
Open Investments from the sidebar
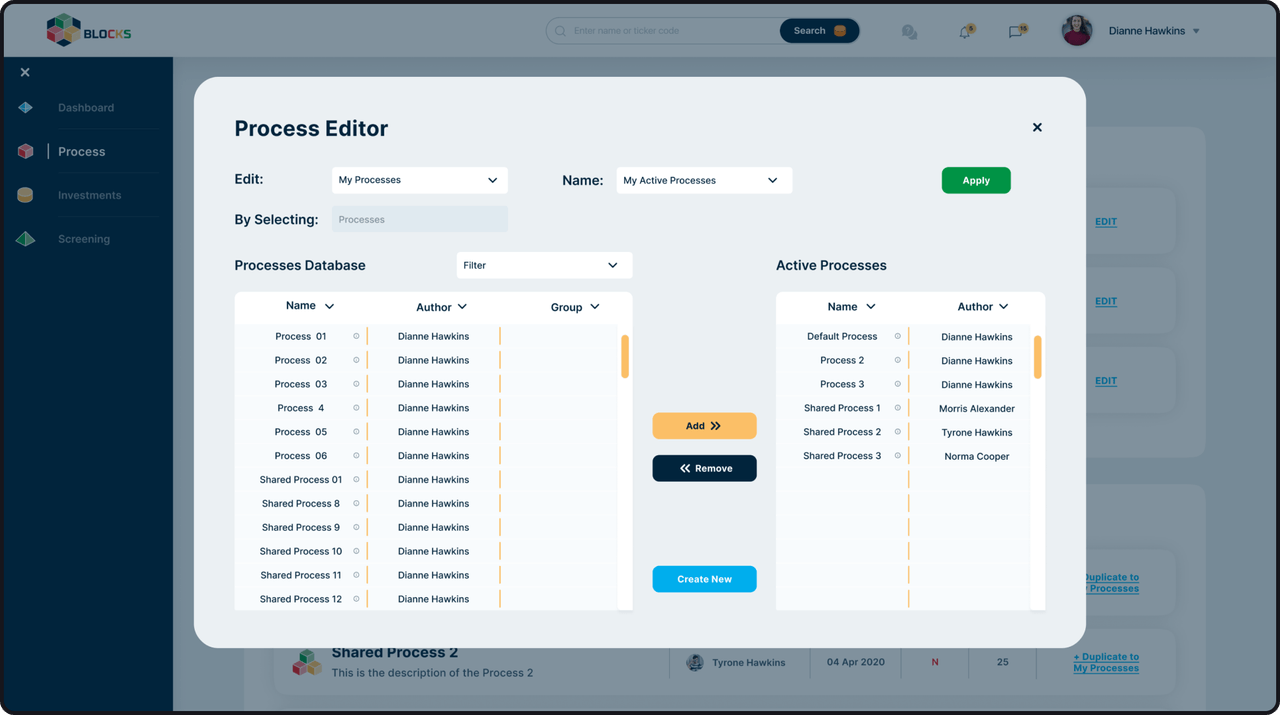pyautogui.click(x=89, y=195)
